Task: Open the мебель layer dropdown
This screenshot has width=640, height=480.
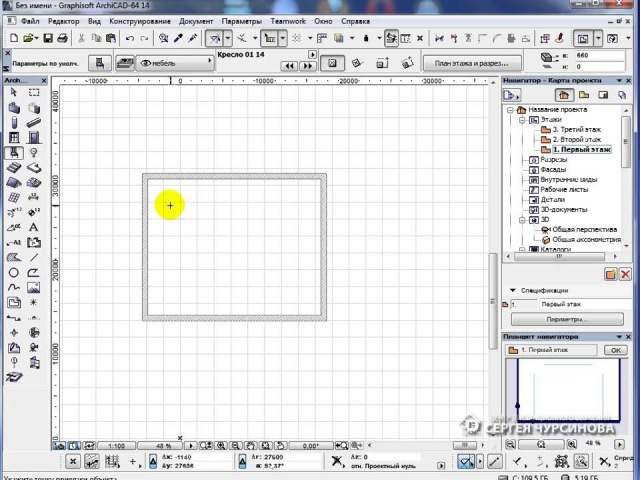Action: 176,63
